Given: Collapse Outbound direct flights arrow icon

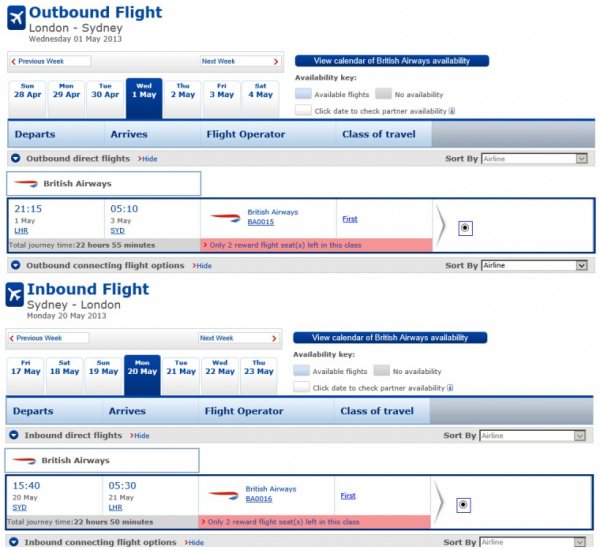Looking at the screenshot, I should tap(15, 159).
